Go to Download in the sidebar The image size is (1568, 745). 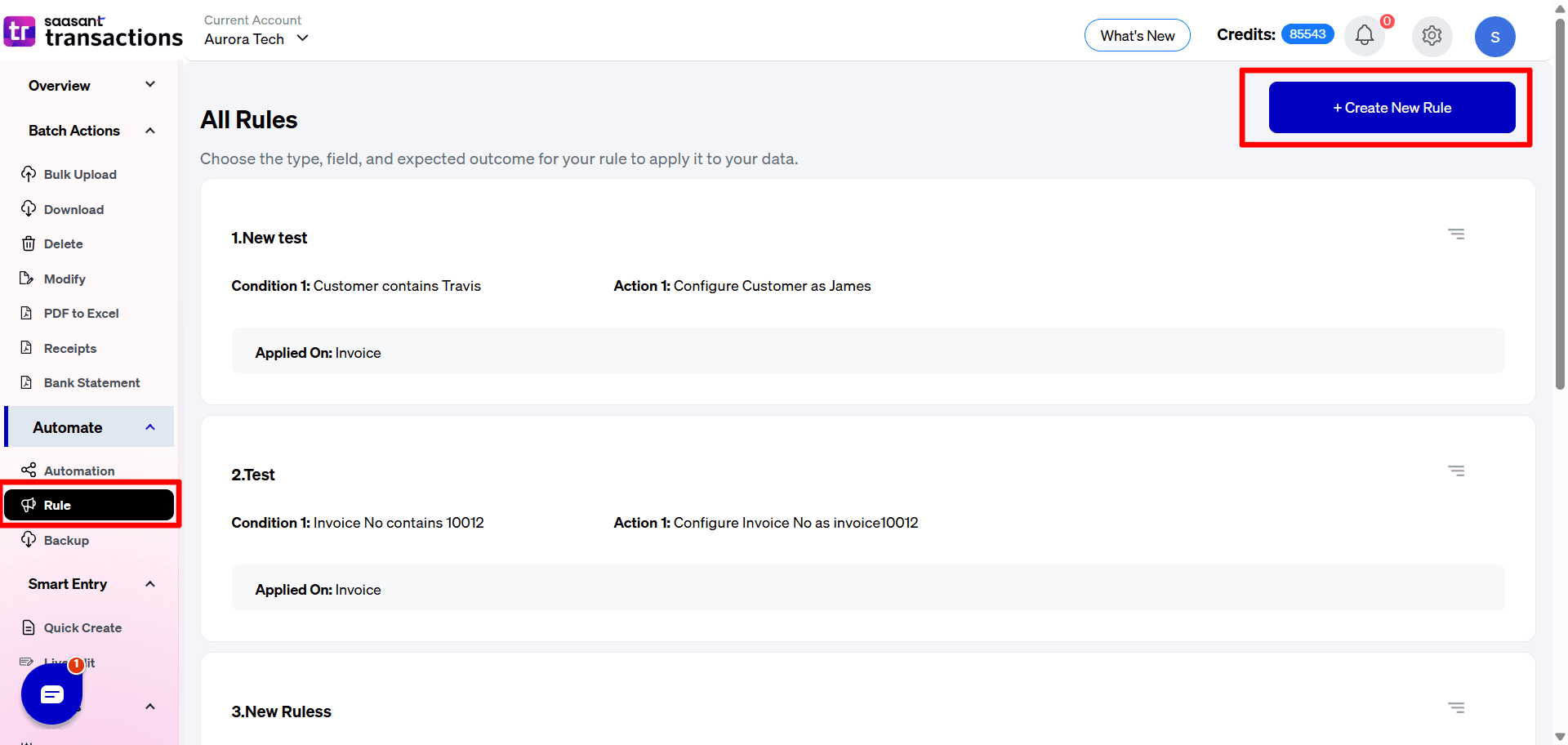click(73, 209)
